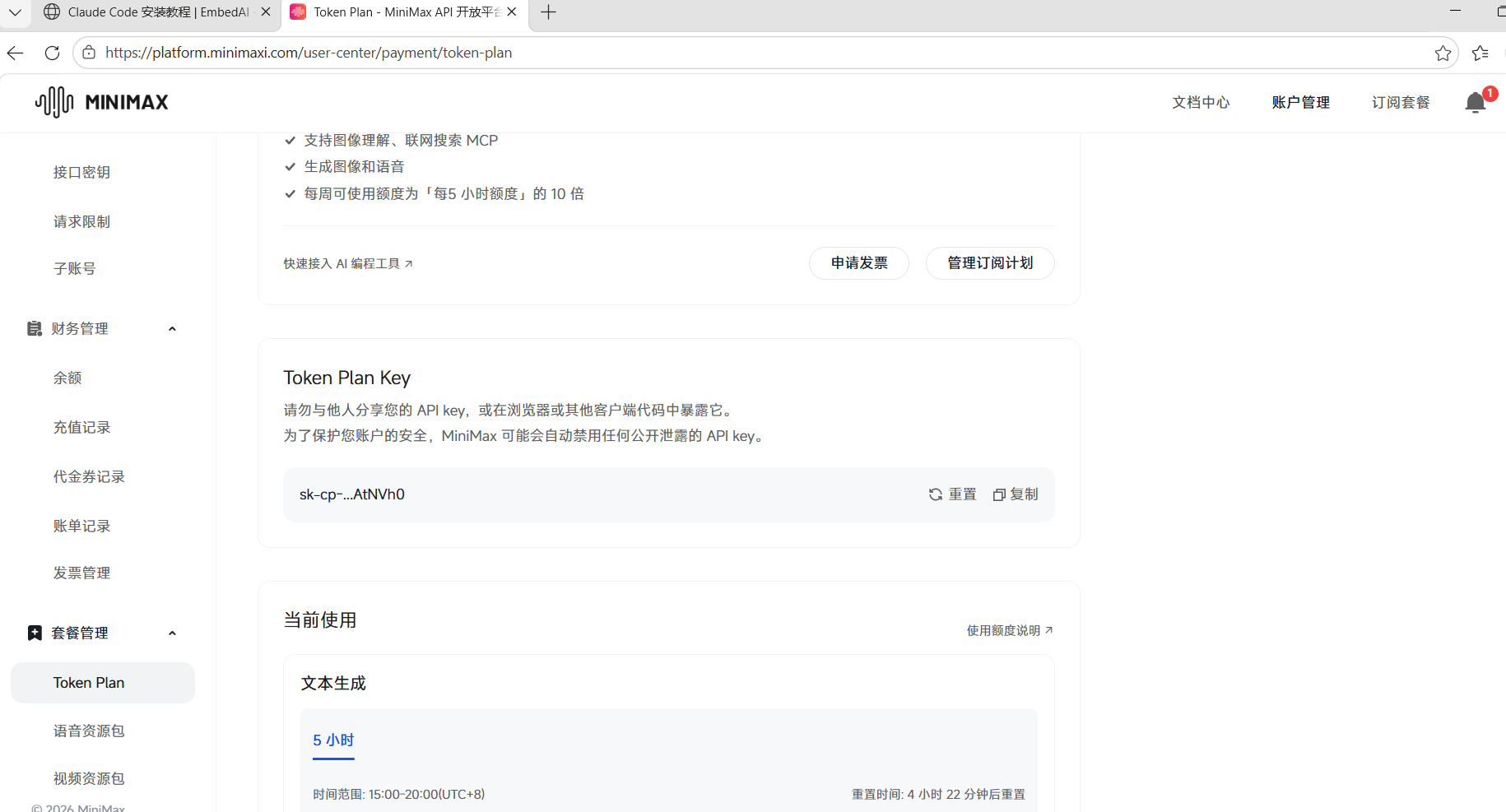Collapse the 财务管理 section
Viewport: 1506px width, 812px height.
[x=172, y=329]
